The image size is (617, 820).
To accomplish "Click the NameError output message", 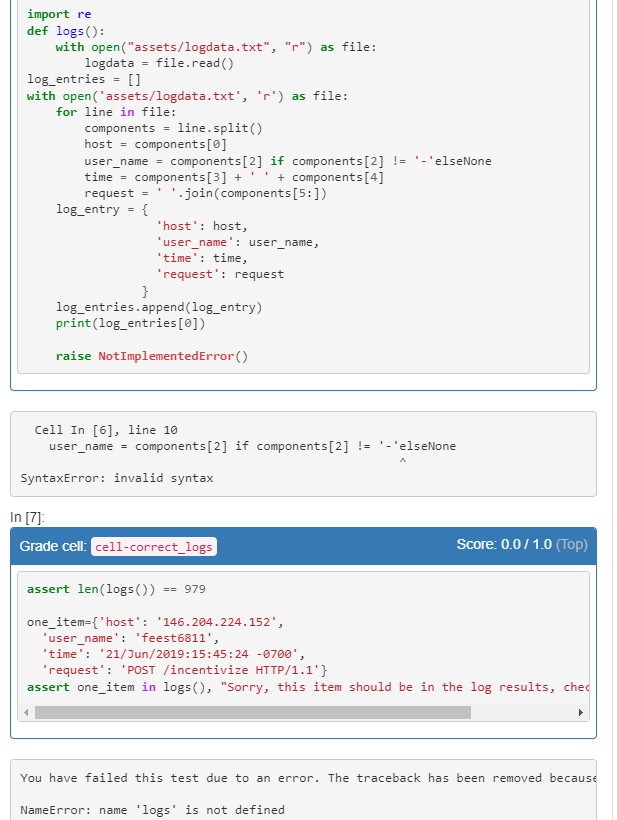I will point(150,810).
